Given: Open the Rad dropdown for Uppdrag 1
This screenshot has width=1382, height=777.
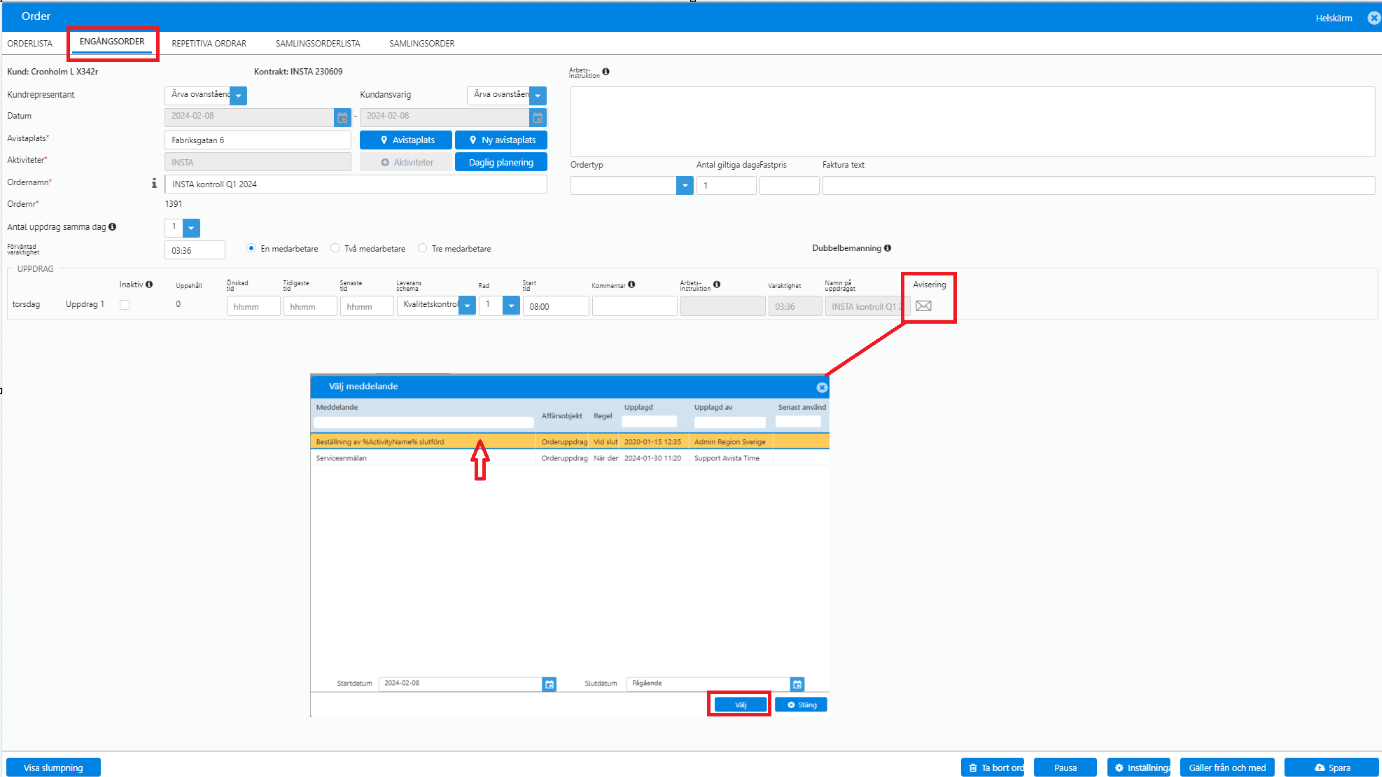Looking at the screenshot, I should point(511,306).
